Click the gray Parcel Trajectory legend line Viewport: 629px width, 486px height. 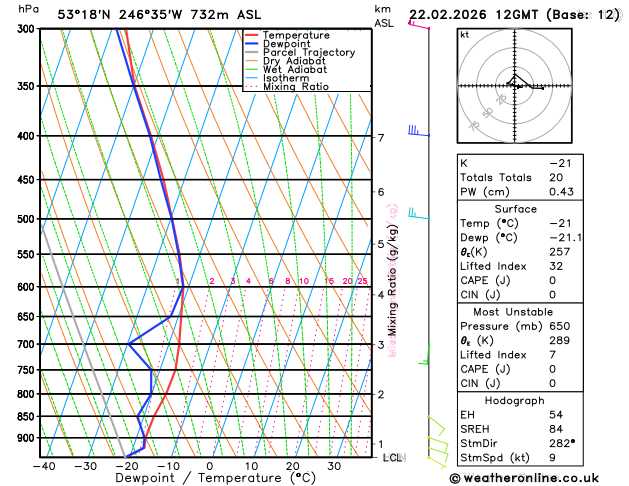coord(252,52)
